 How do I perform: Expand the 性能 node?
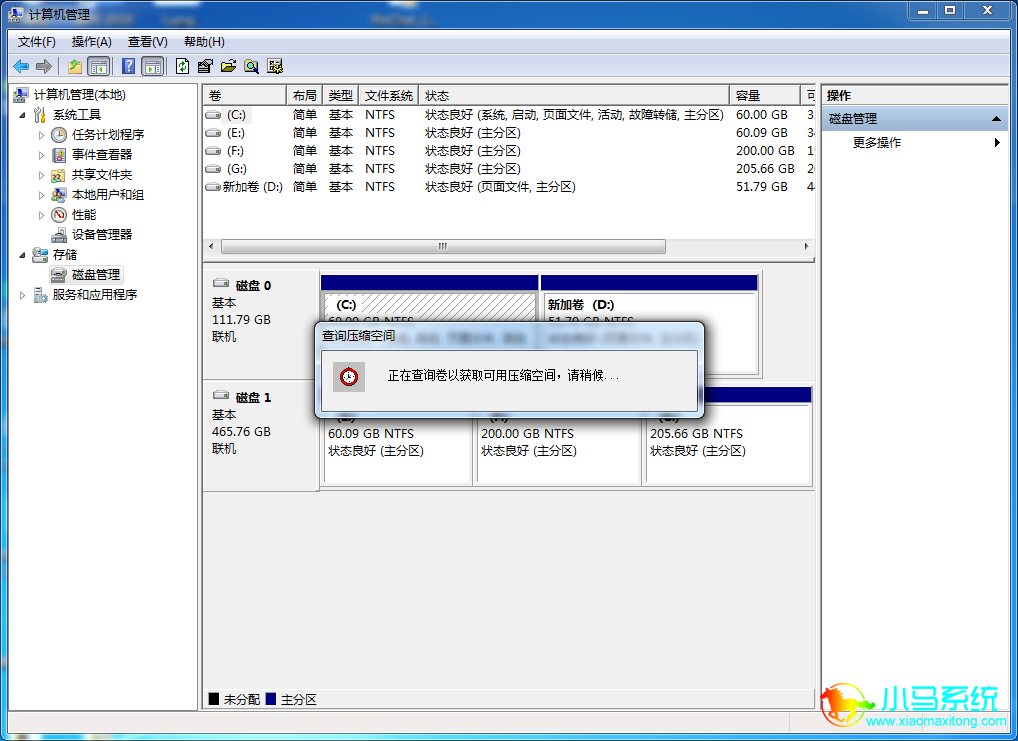(x=42, y=215)
